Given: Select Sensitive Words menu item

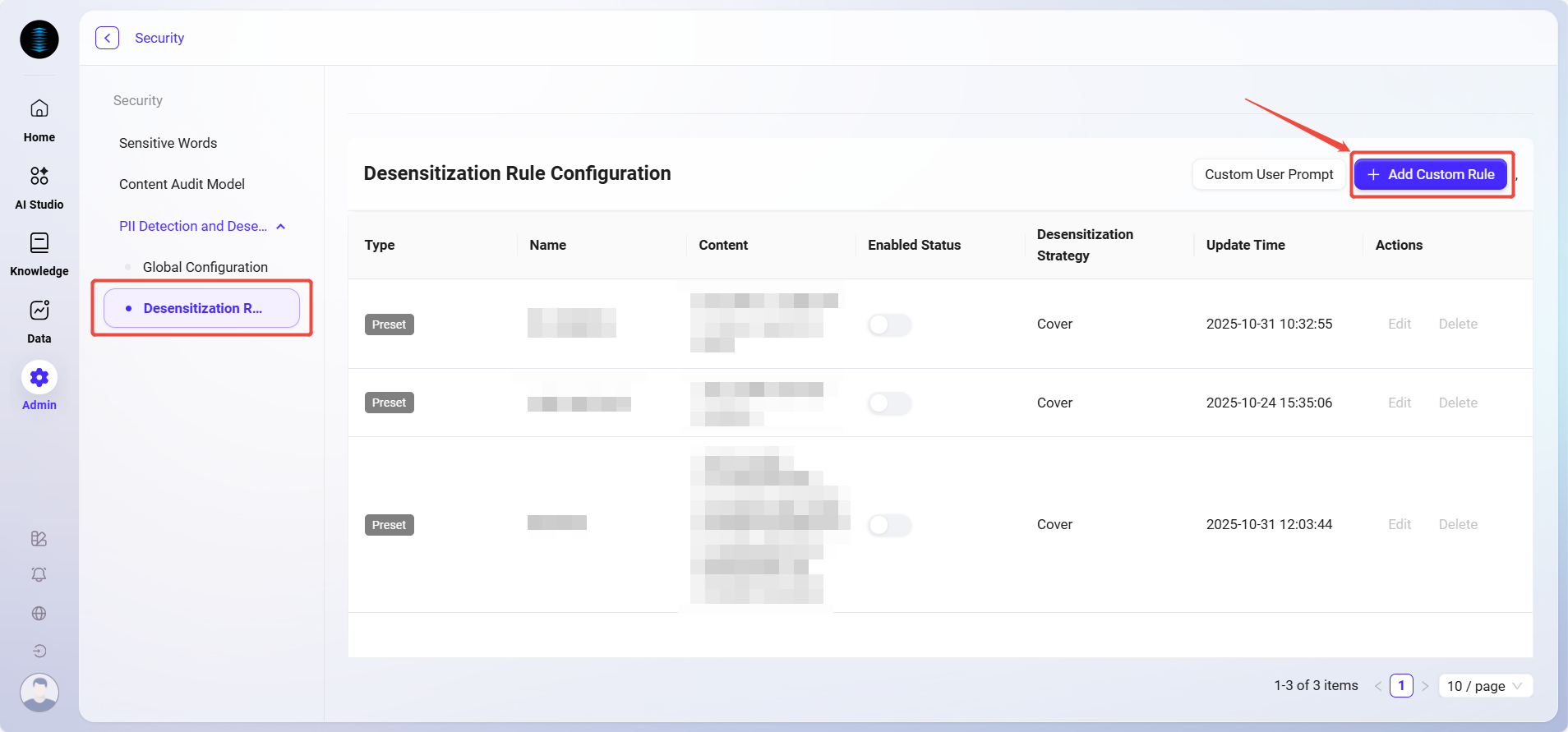Looking at the screenshot, I should click(x=168, y=143).
